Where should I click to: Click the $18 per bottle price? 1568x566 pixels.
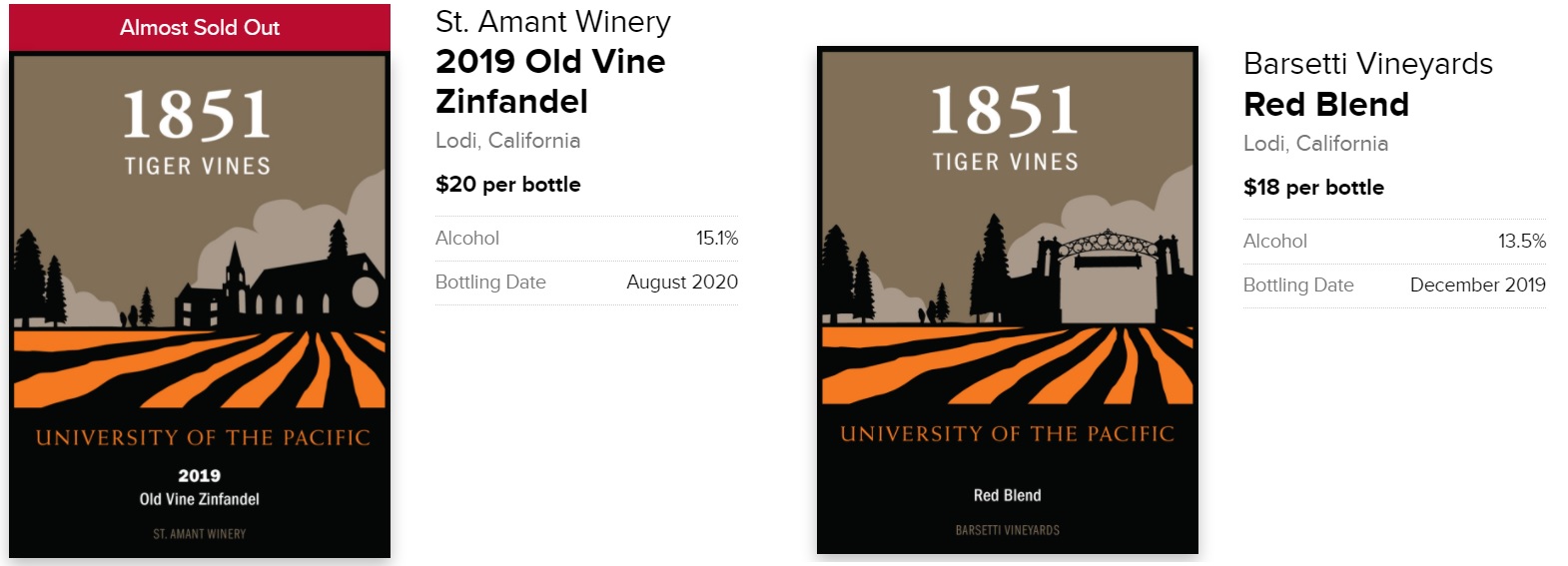1312,188
